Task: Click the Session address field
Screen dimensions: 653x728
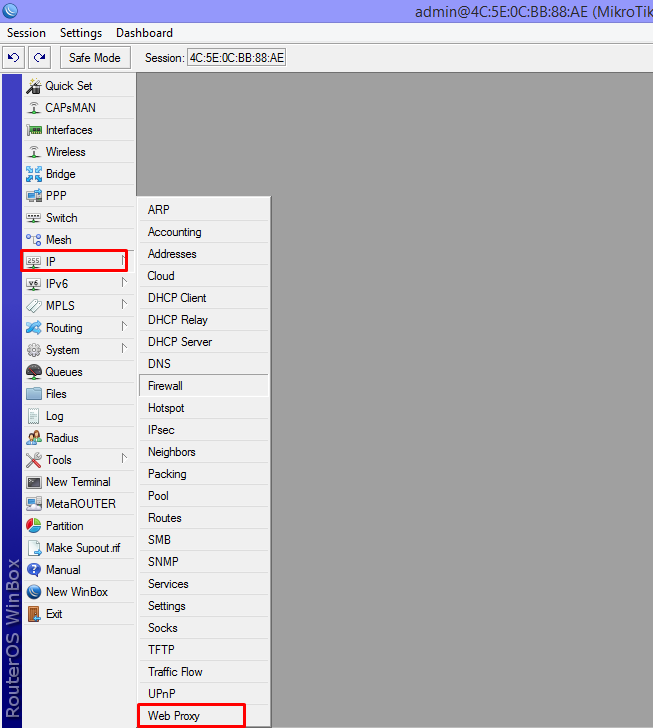Action: coord(236,58)
